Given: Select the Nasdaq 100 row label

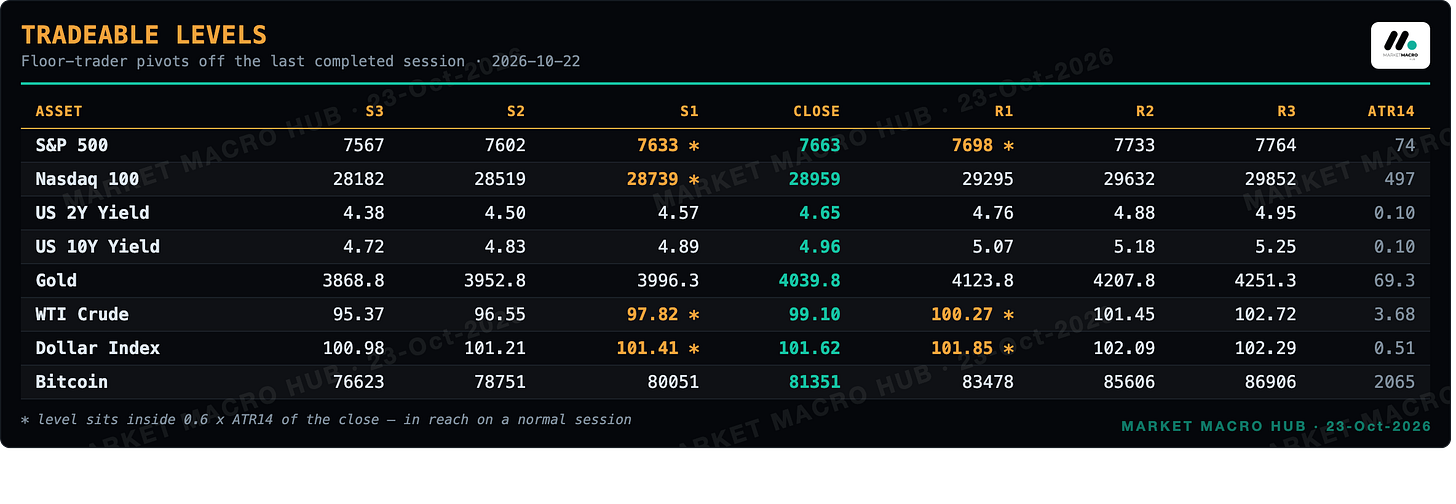Looking at the screenshot, I should [x=87, y=179].
